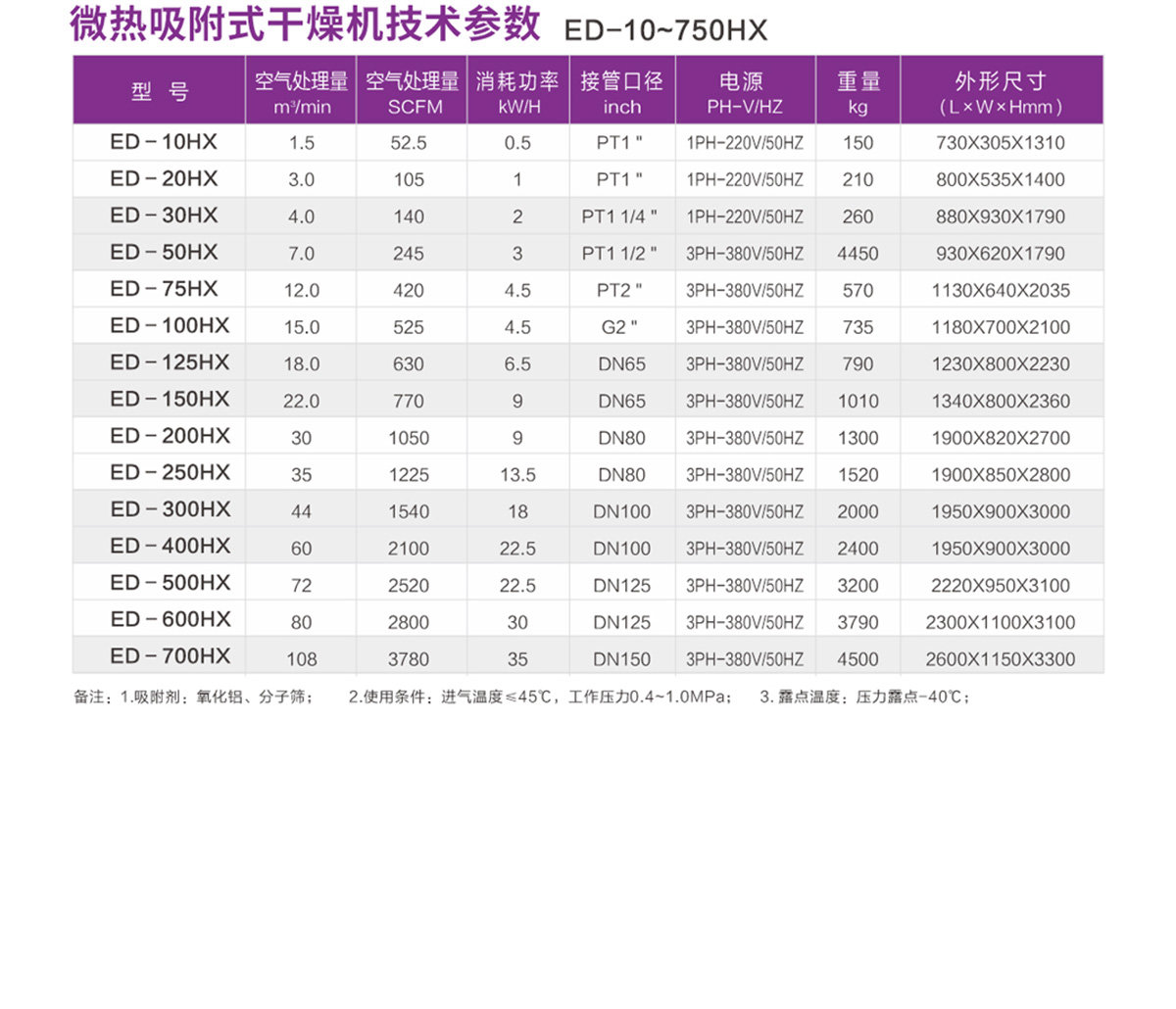This screenshot has width=1176, height=1009.
Task: Select the ED-250HX model cell
Action: tap(170, 473)
